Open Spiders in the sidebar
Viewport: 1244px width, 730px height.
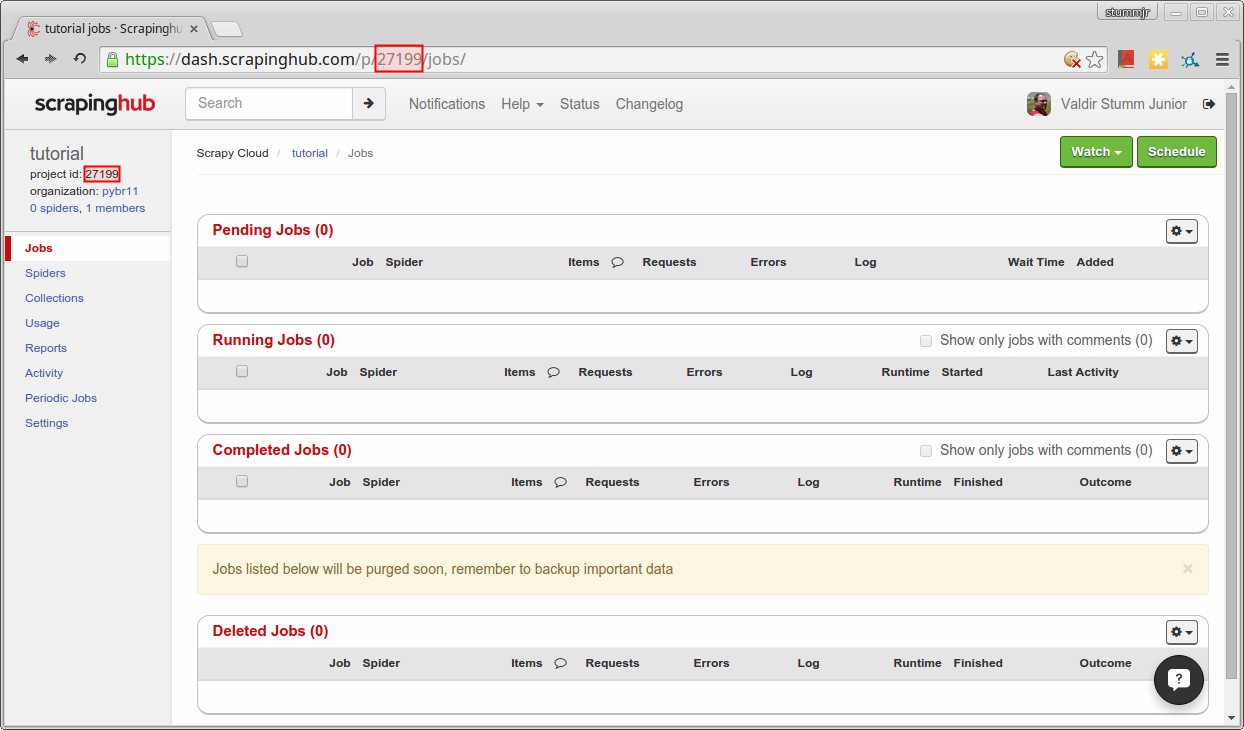(x=45, y=273)
